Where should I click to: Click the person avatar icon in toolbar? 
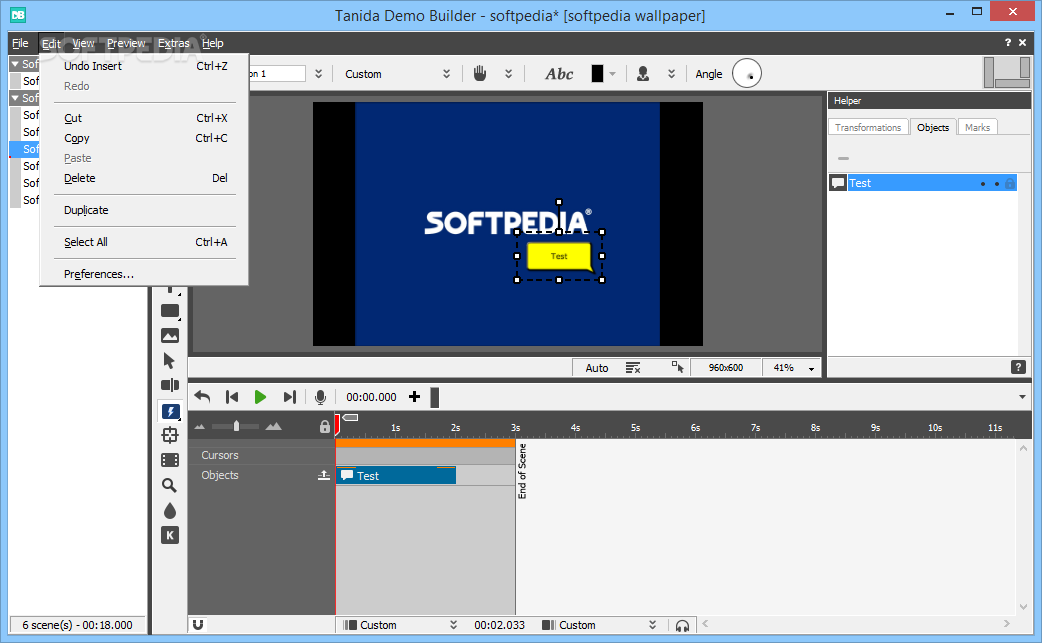(643, 74)
